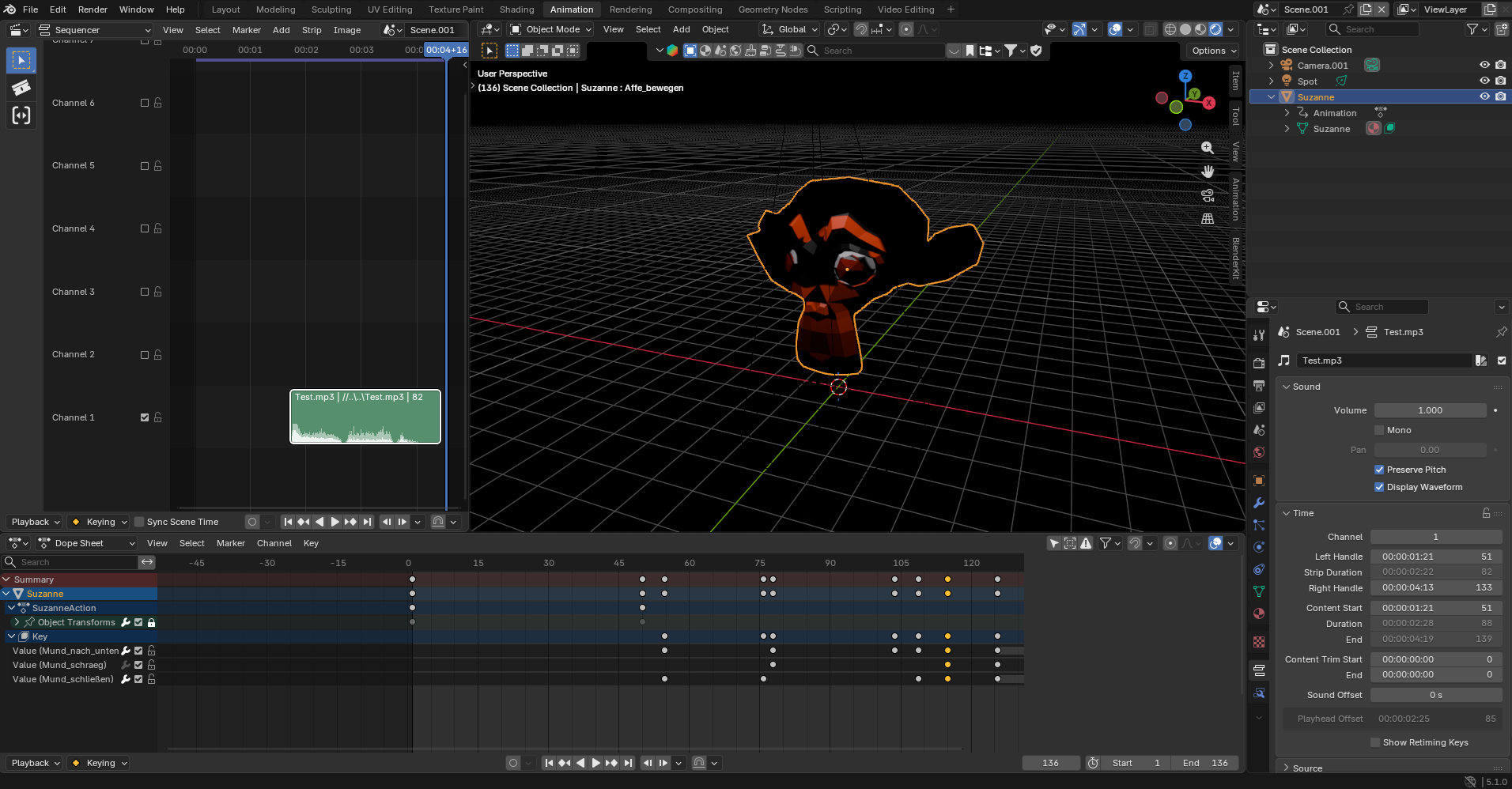Screen dimensions: 1512x789
Task: Switch viewport shading to Solid
Action: coord(1185,29)
